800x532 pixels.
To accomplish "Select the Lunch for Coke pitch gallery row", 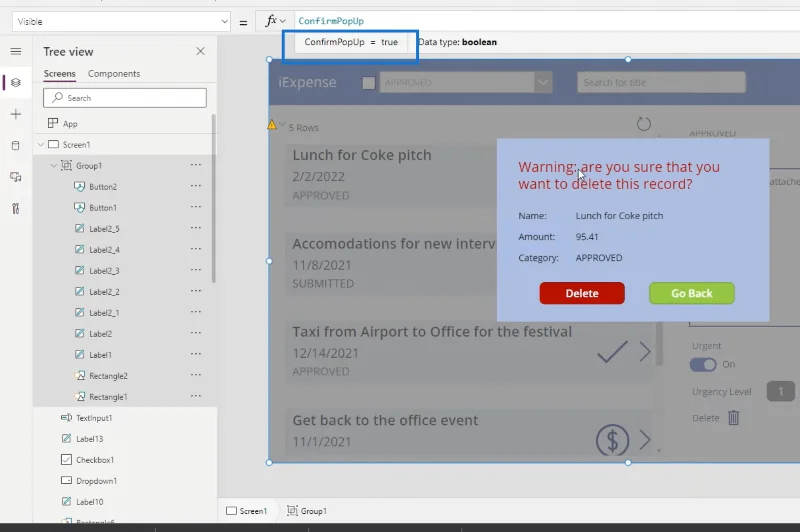I will (390, 175).
